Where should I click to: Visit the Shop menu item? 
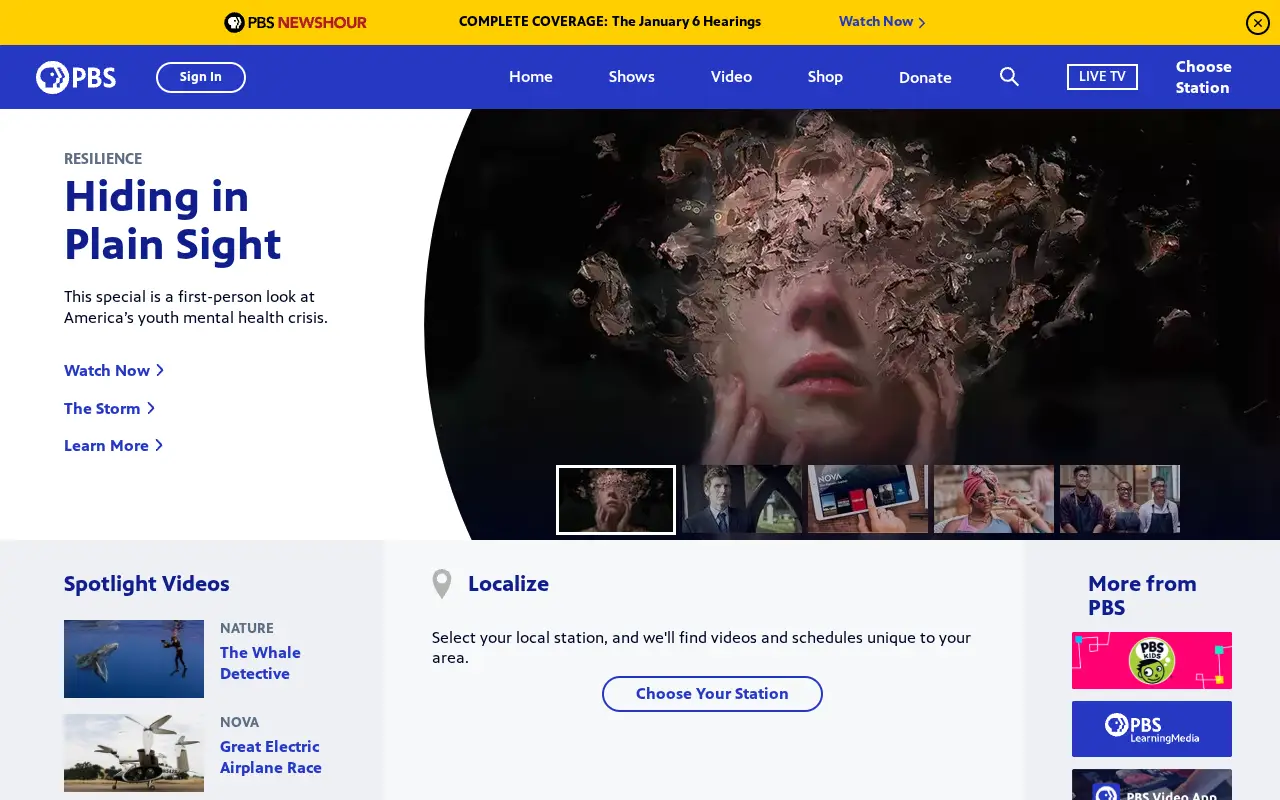tap(825, 77)
